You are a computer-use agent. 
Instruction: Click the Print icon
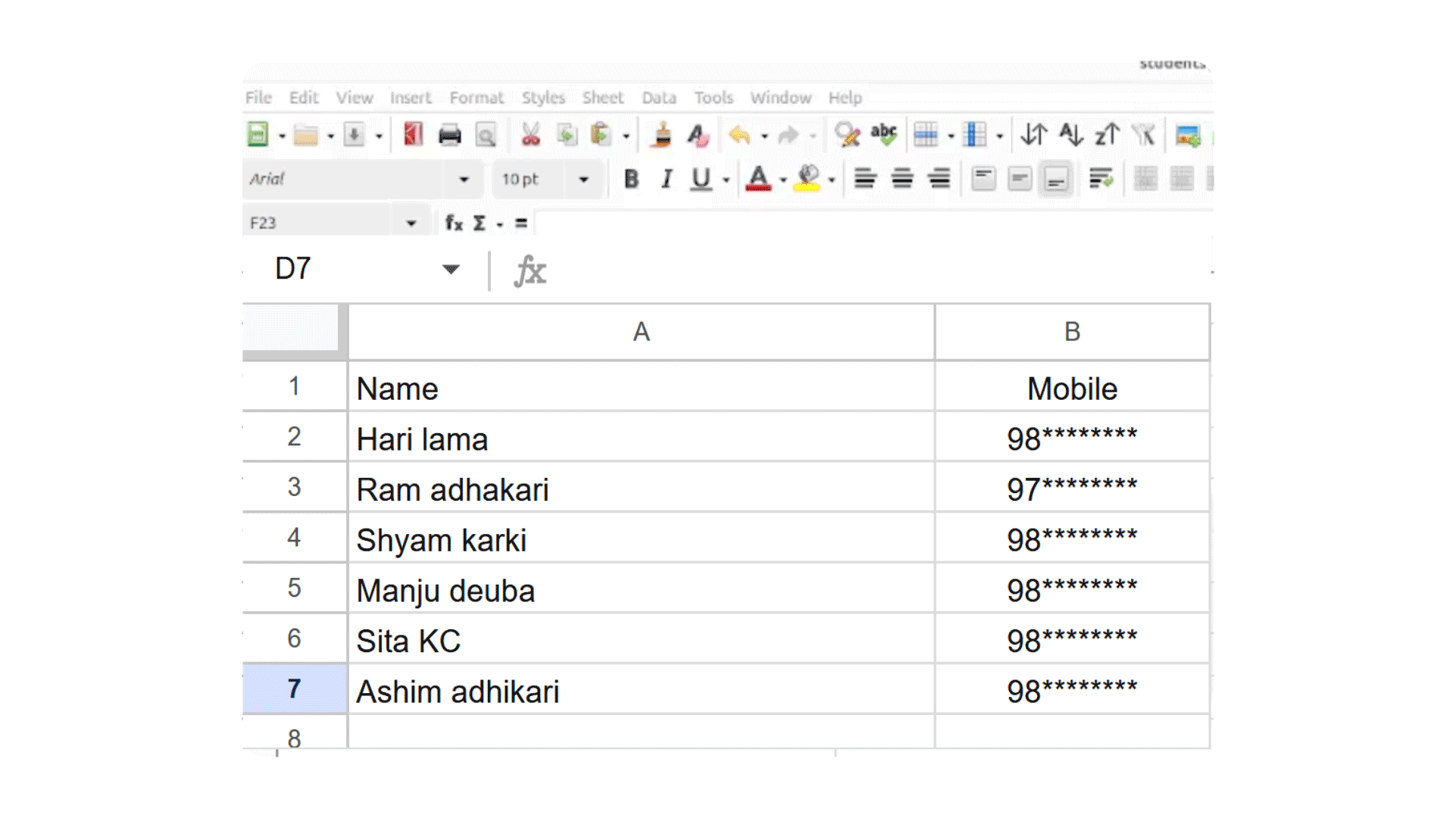coord(449,135)
